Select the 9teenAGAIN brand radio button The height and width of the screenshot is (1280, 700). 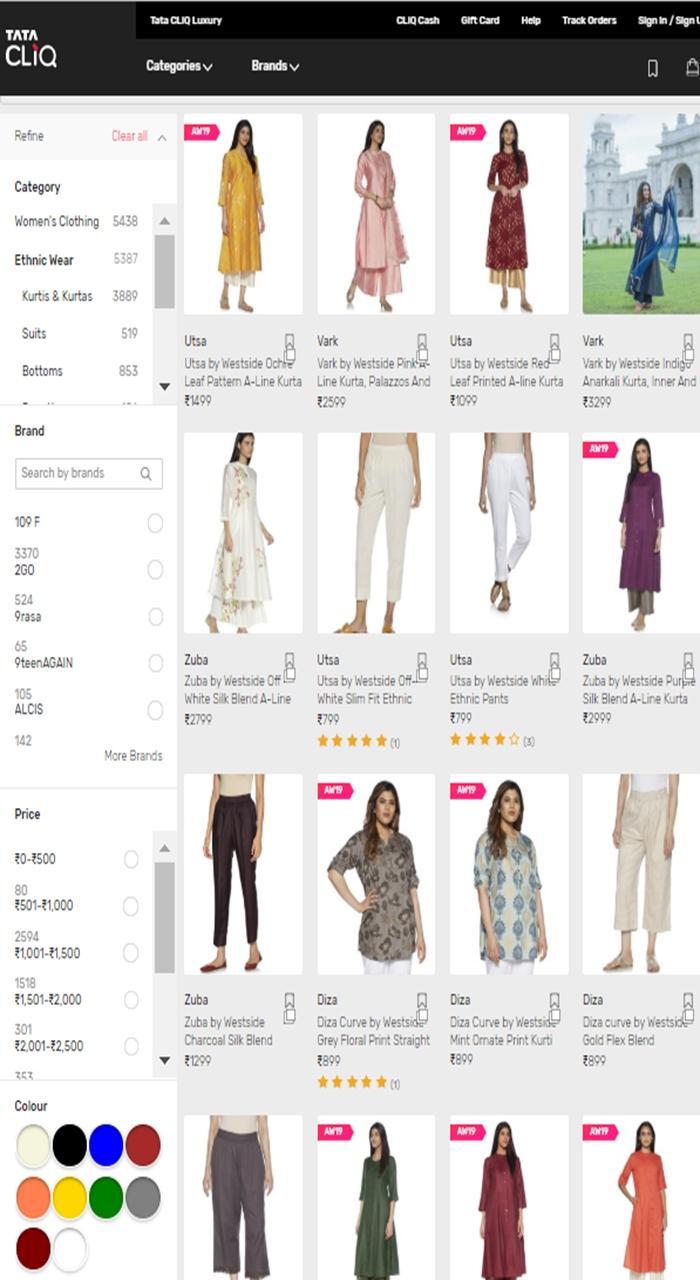(x=155, y=663)
